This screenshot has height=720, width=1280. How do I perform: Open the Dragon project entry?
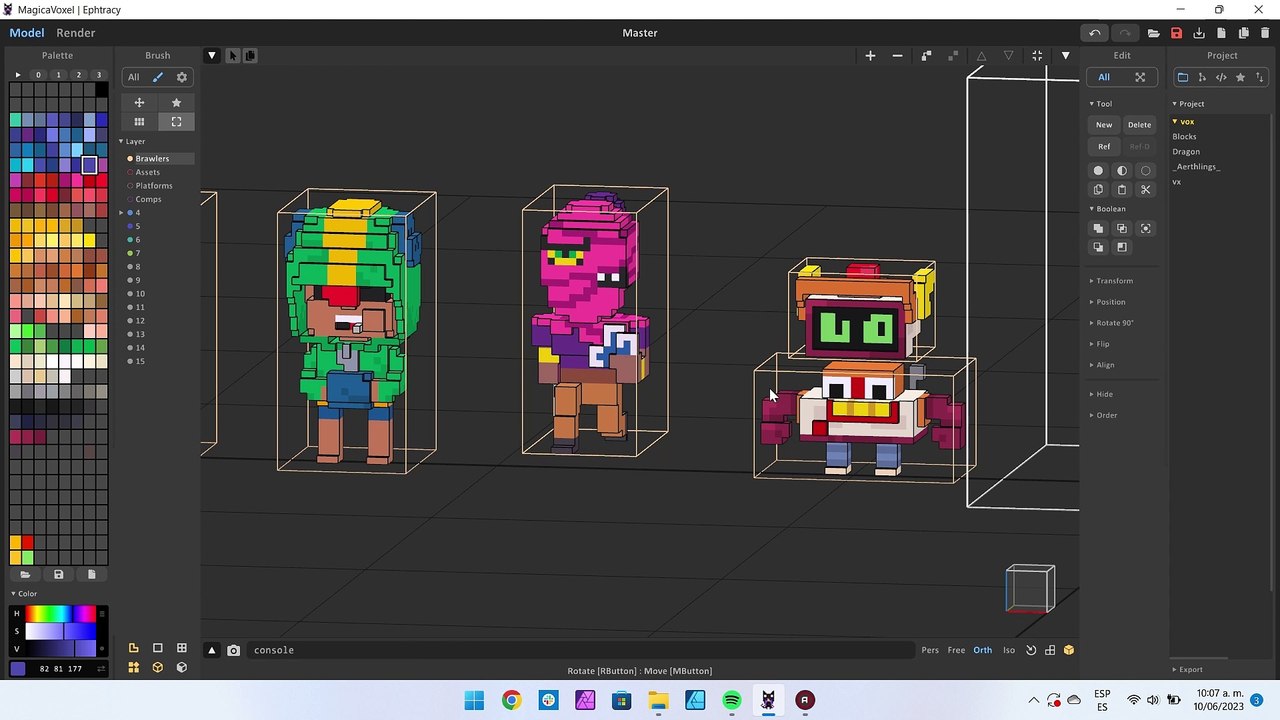click(1186, 152)
